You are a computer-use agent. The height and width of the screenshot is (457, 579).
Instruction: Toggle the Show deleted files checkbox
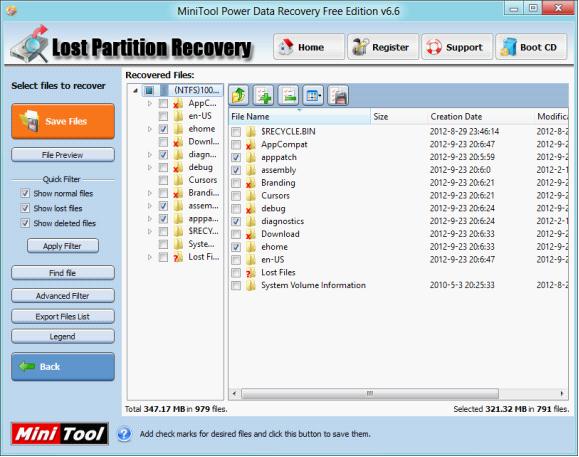point(25,223)
